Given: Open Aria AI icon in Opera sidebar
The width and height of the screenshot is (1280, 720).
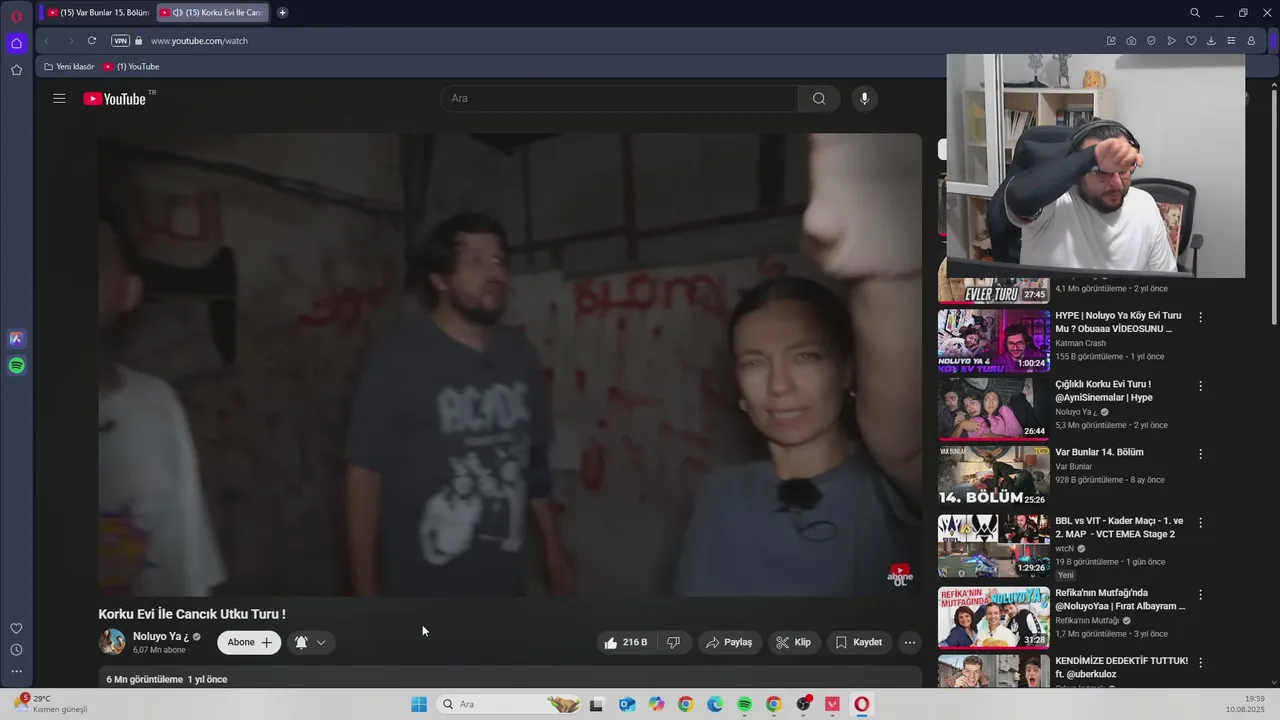Looking at the screenshot, I should (16, 338).
